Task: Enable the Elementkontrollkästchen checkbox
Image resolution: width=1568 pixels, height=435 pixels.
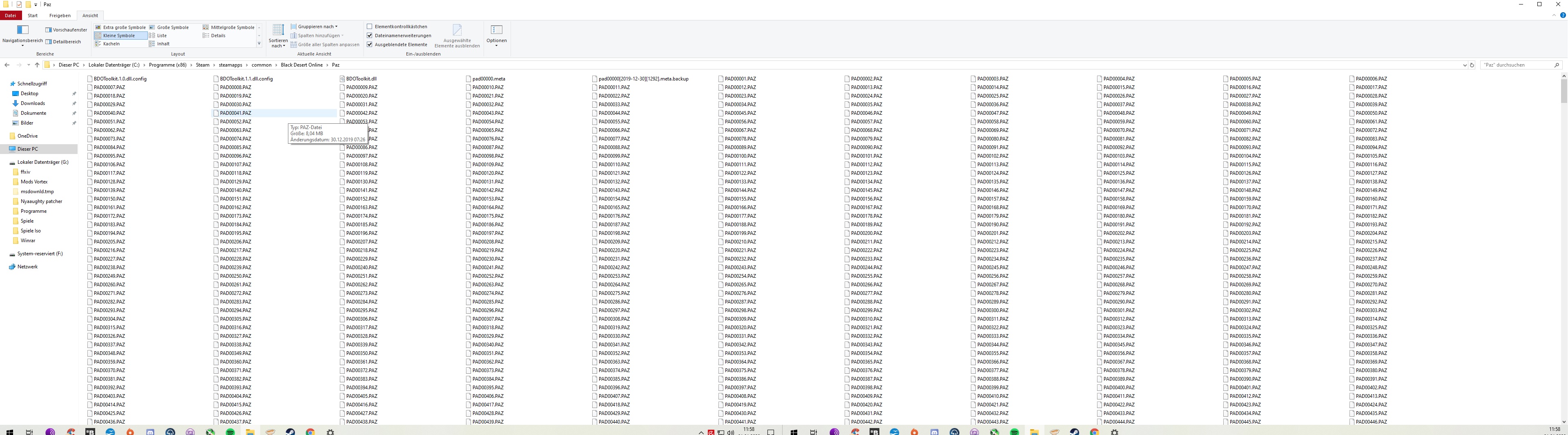Action: (x=370, y=27)
